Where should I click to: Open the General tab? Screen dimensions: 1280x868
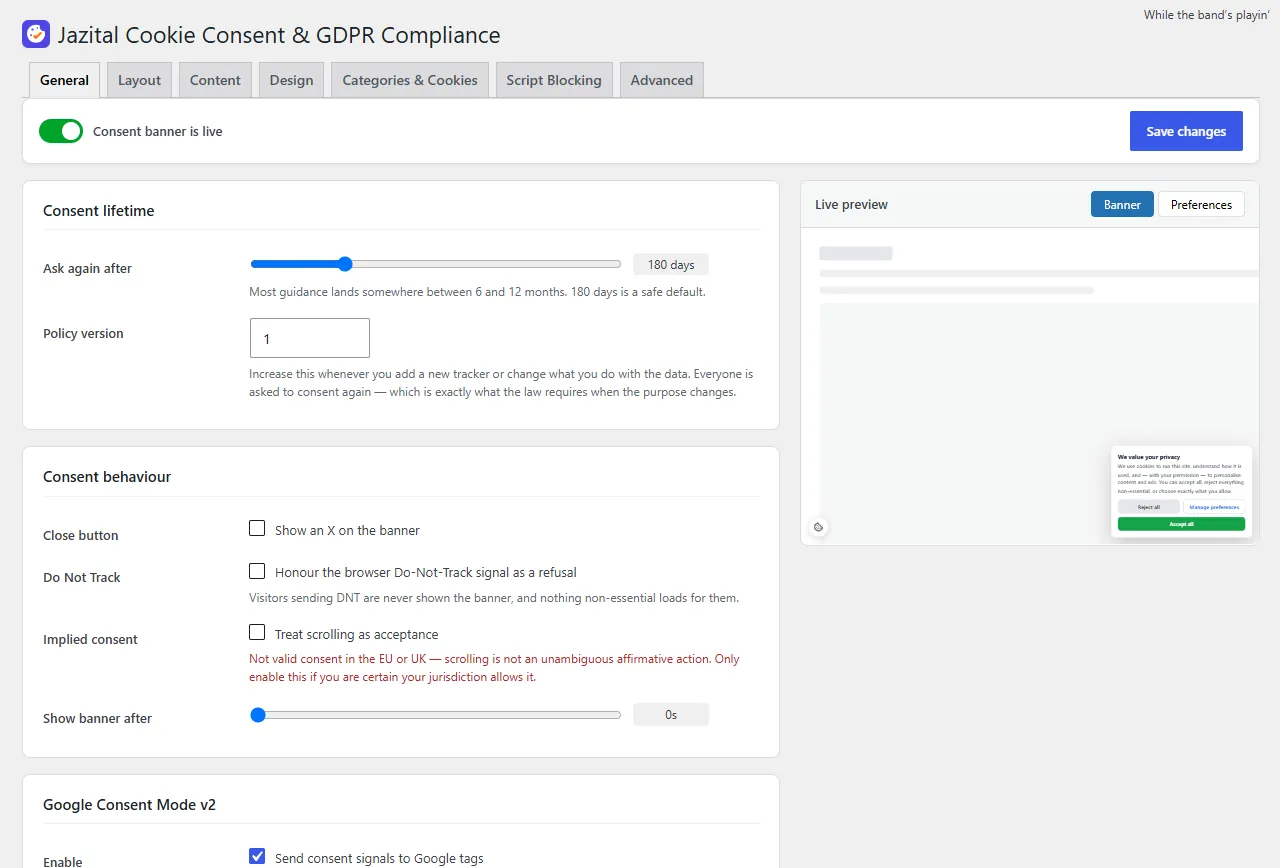[x=65, y=80]
